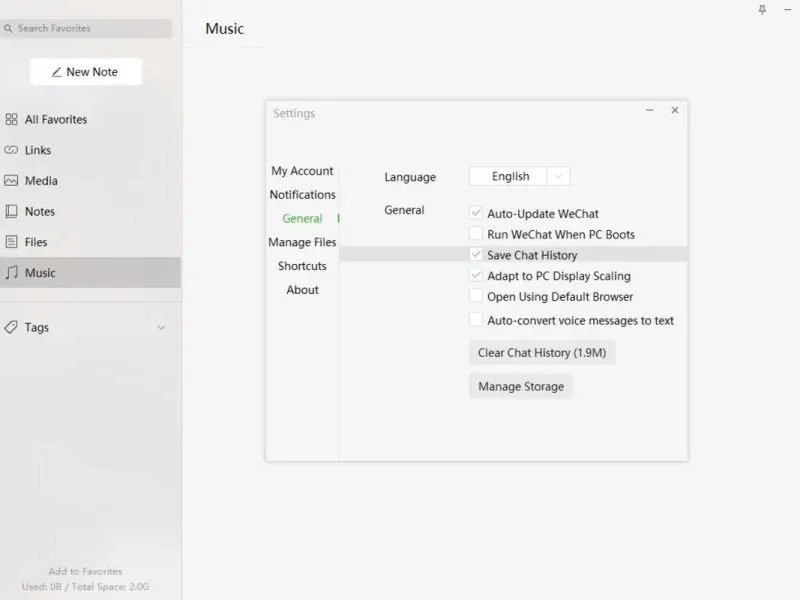Close the Settings dialog

(x=675, y=110)
